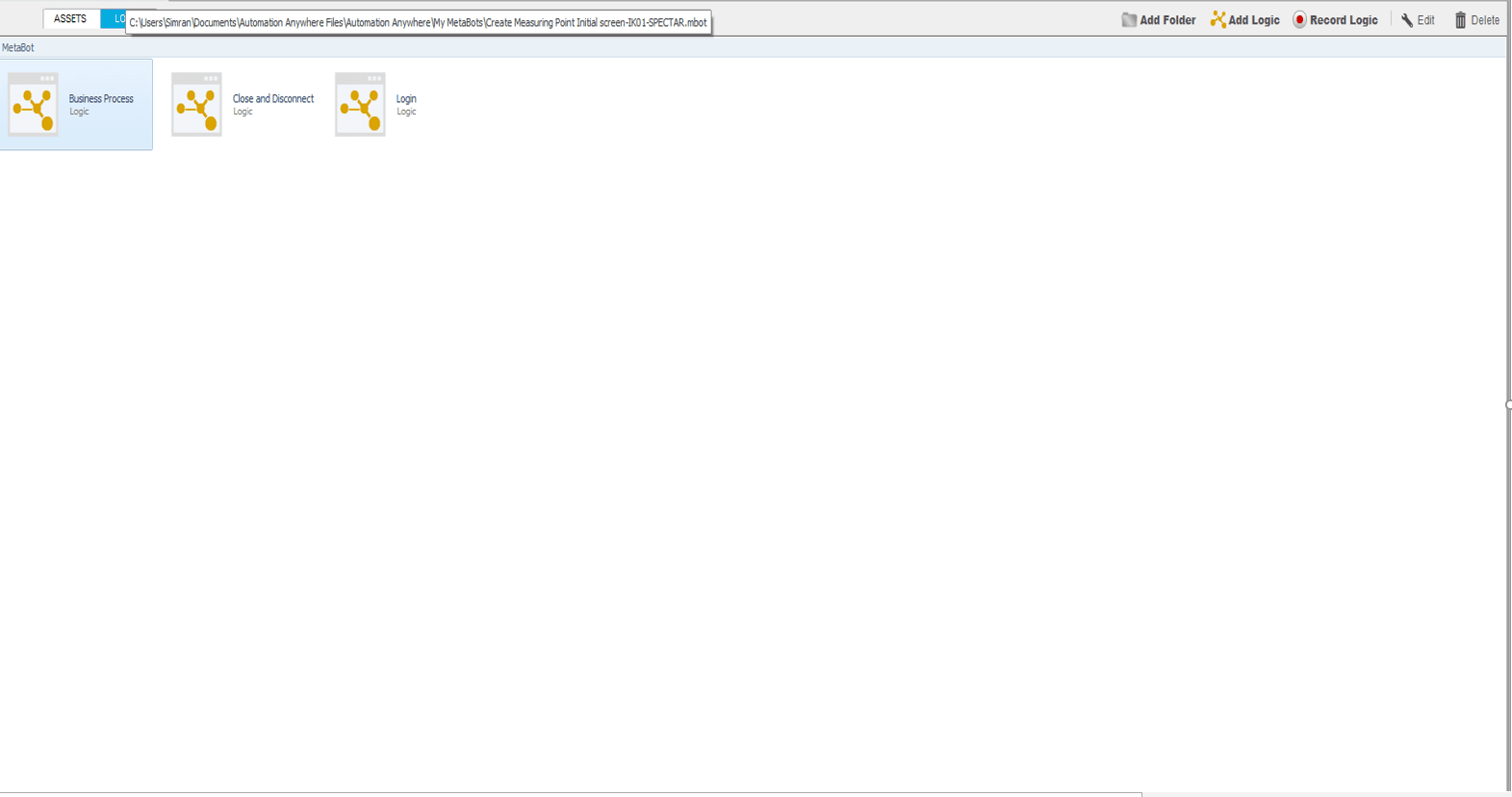
Task: Click the trash can Delete icon
Action: tap(1460, 19)
